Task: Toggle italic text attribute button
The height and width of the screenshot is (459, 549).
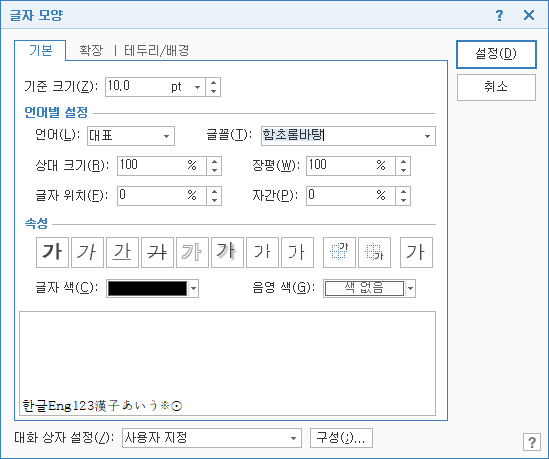Action: 87,252
